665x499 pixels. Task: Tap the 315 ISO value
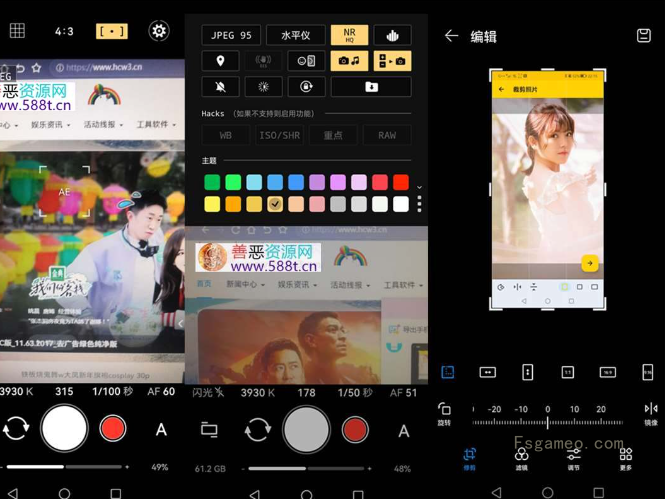click(x=64, y=391)
